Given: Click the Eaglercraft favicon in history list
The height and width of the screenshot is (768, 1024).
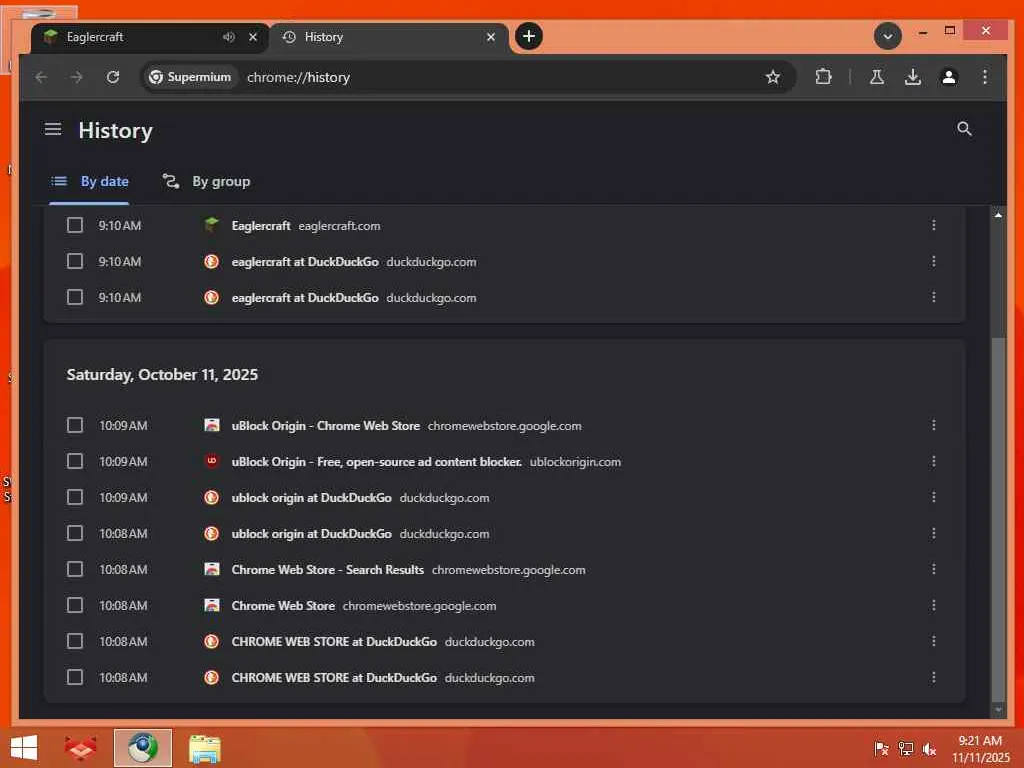Looking at the screenshot, I should pyautogui.click(x=211, y=225).
